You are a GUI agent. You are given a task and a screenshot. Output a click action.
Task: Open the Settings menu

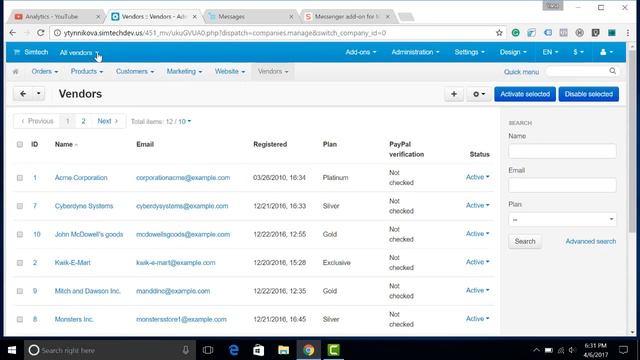click(469, 52)
